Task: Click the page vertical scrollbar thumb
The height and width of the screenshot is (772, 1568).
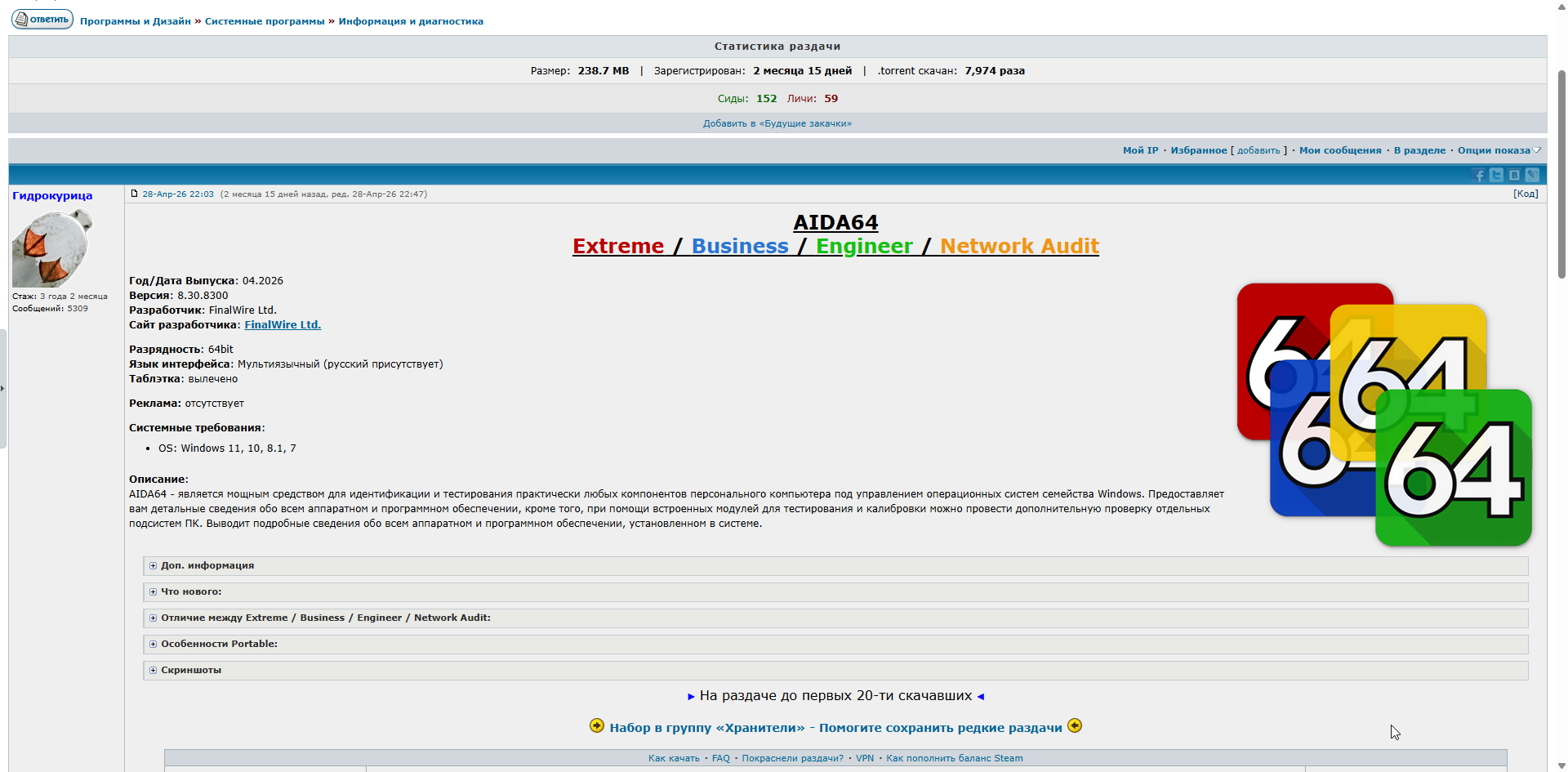Action: pos(1561,174)
